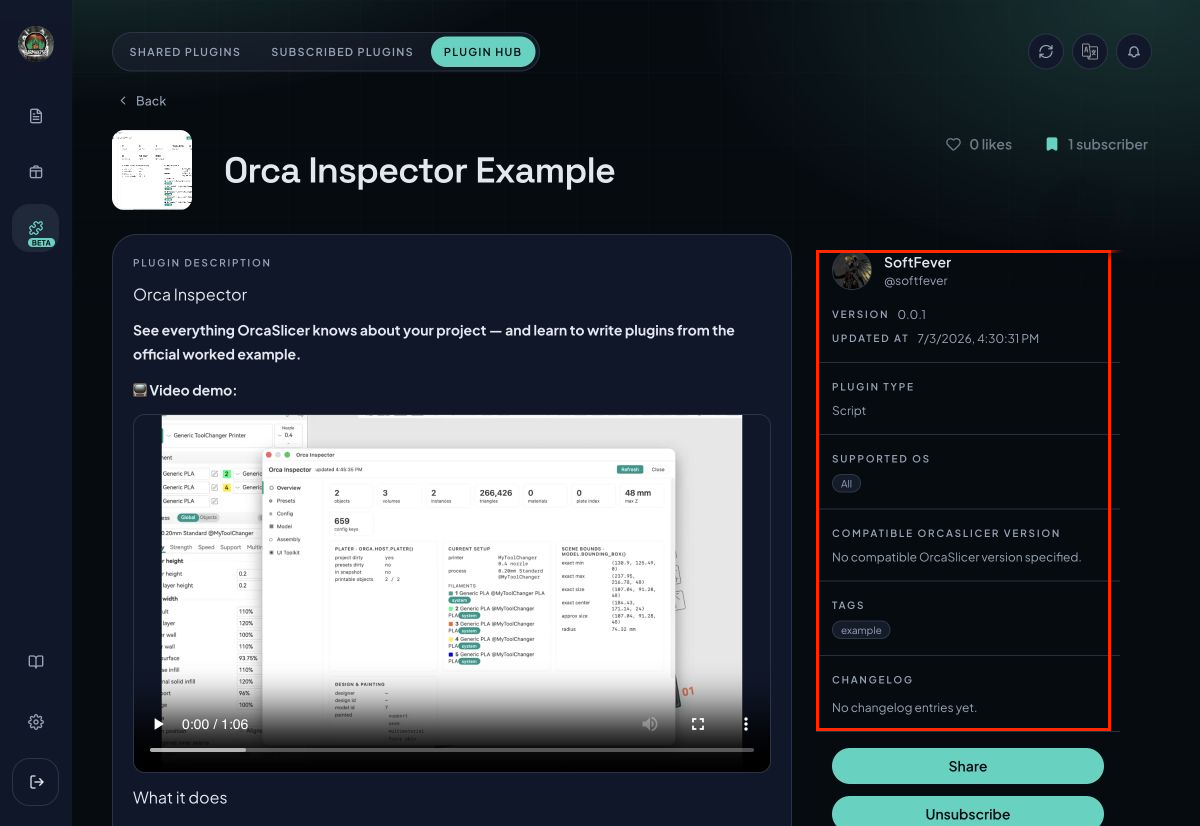
Task: Like the plugin with the heart icon
Action: coord(953,145)
